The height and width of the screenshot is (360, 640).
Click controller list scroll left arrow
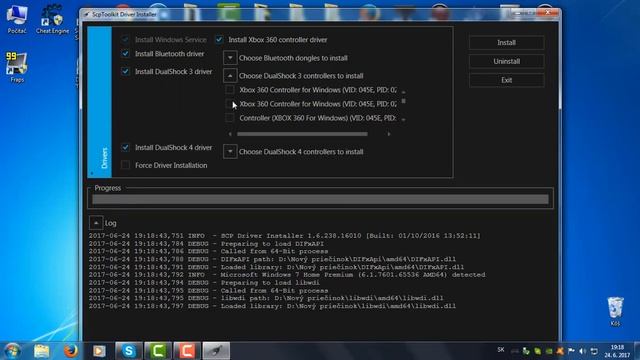coord(230,134)
